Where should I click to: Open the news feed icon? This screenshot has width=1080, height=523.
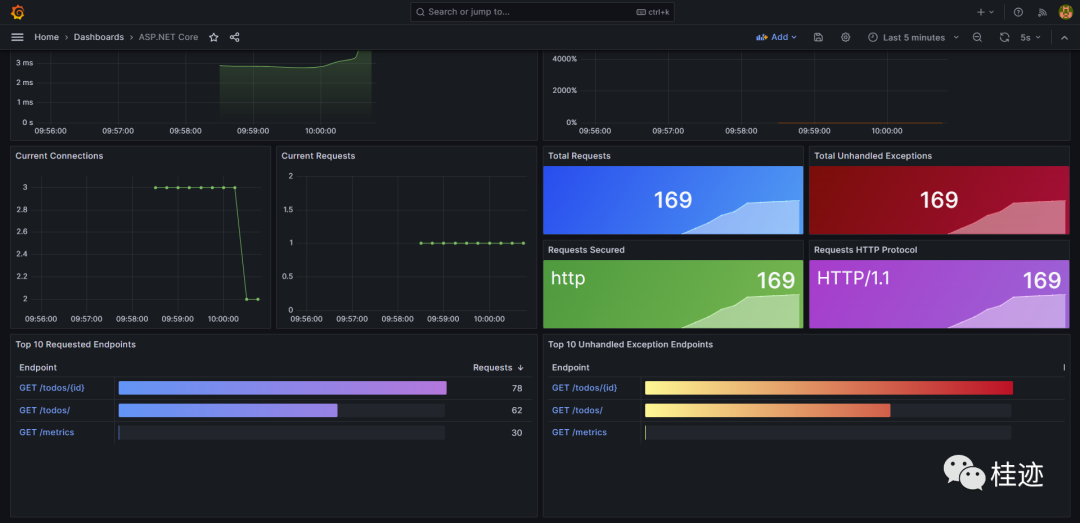1043,12
